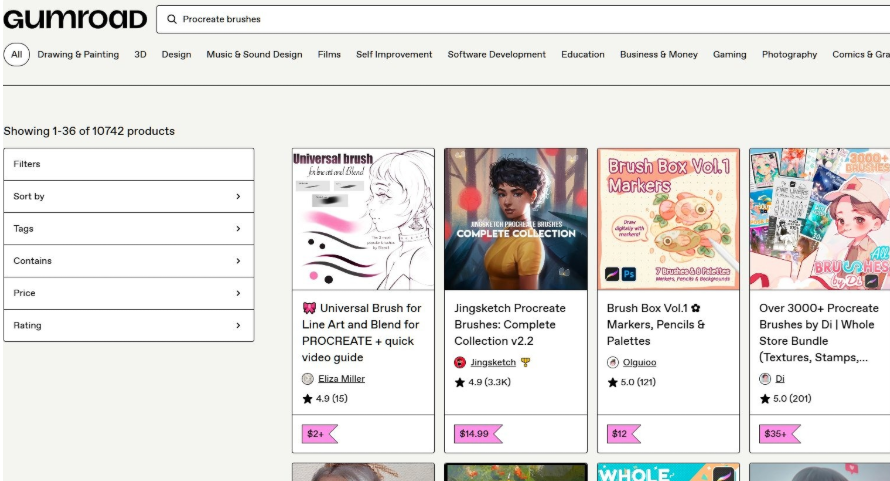This screenshot has height=481, width=890.
Task: Open the Education category
Action: pos(583,55)
